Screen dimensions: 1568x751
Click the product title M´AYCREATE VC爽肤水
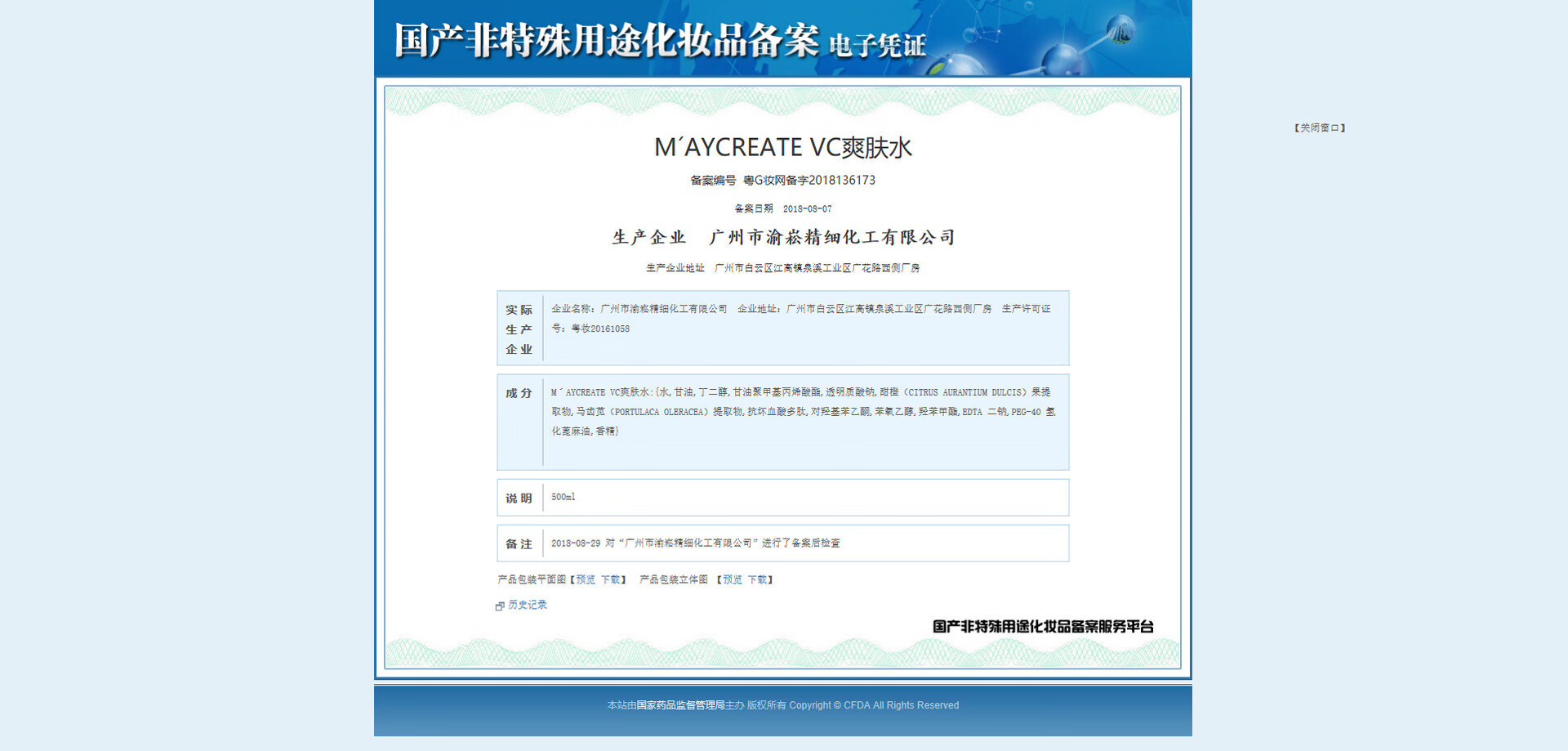[x=782, y=148]
